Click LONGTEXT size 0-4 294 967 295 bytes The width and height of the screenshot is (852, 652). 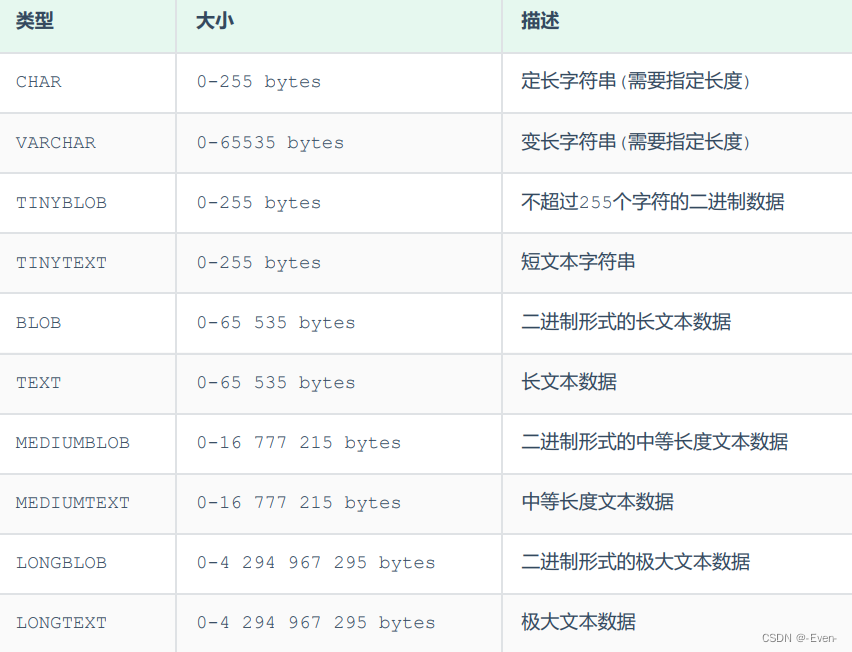316,623
